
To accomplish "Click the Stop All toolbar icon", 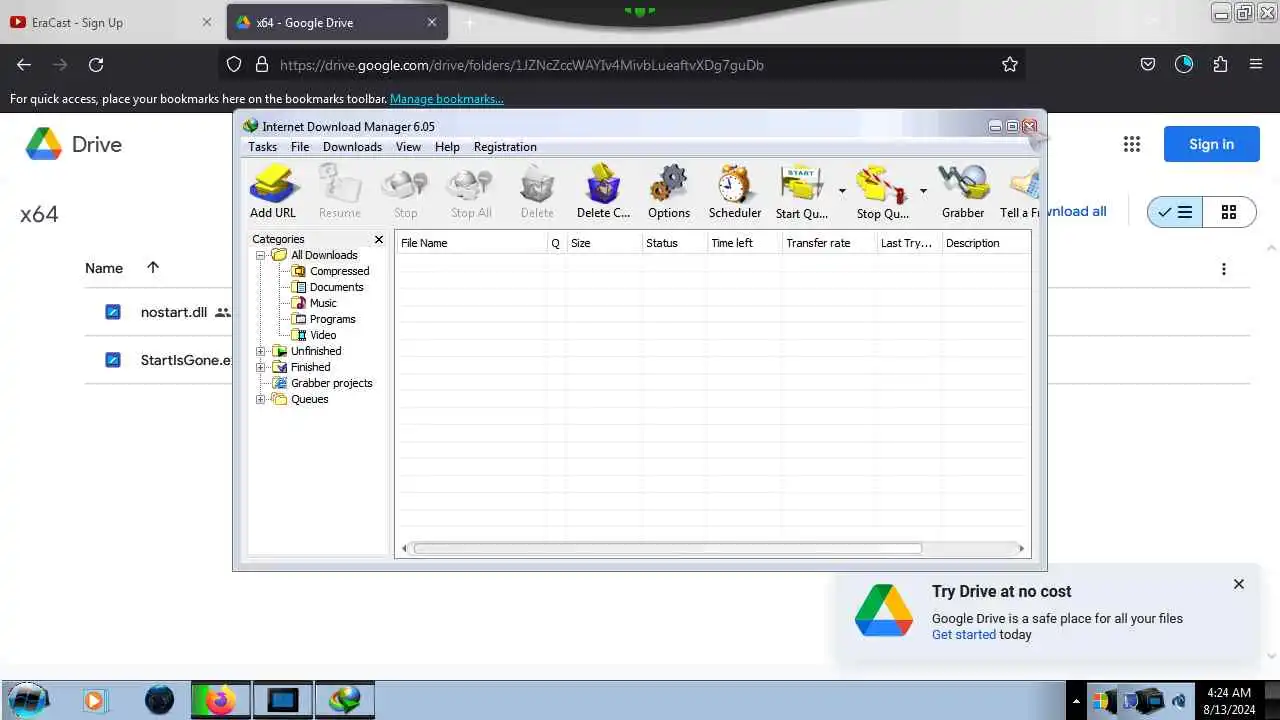I will (x=470, y=191).
